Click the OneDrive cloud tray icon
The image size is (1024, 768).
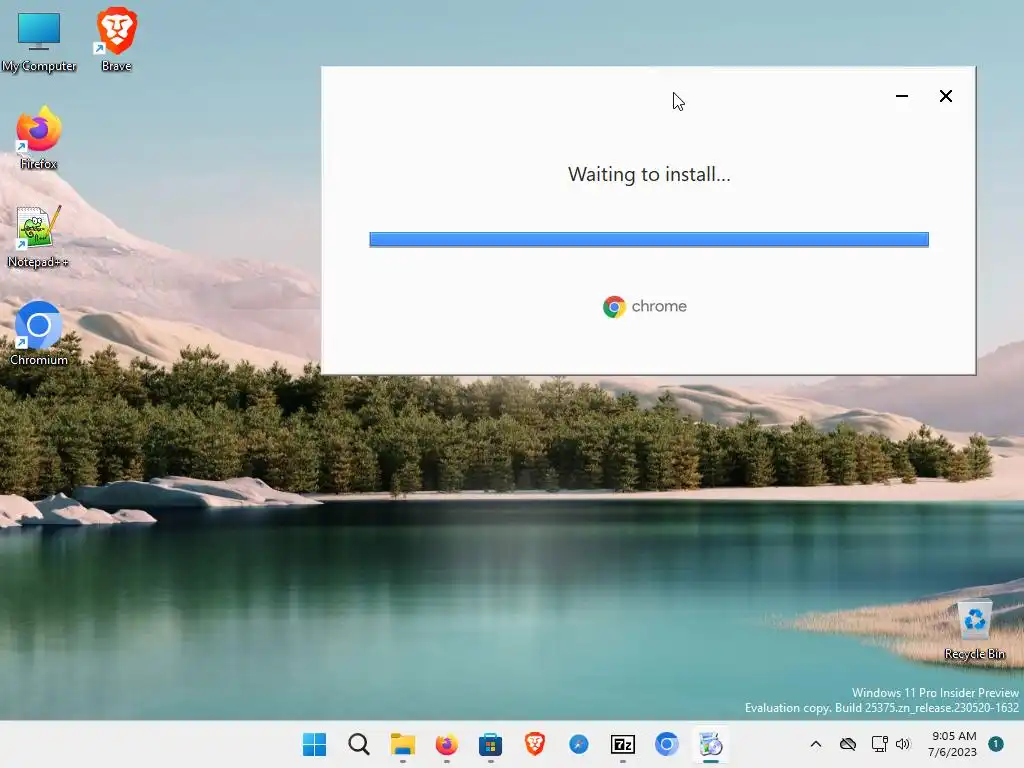(x=848, y=744)
